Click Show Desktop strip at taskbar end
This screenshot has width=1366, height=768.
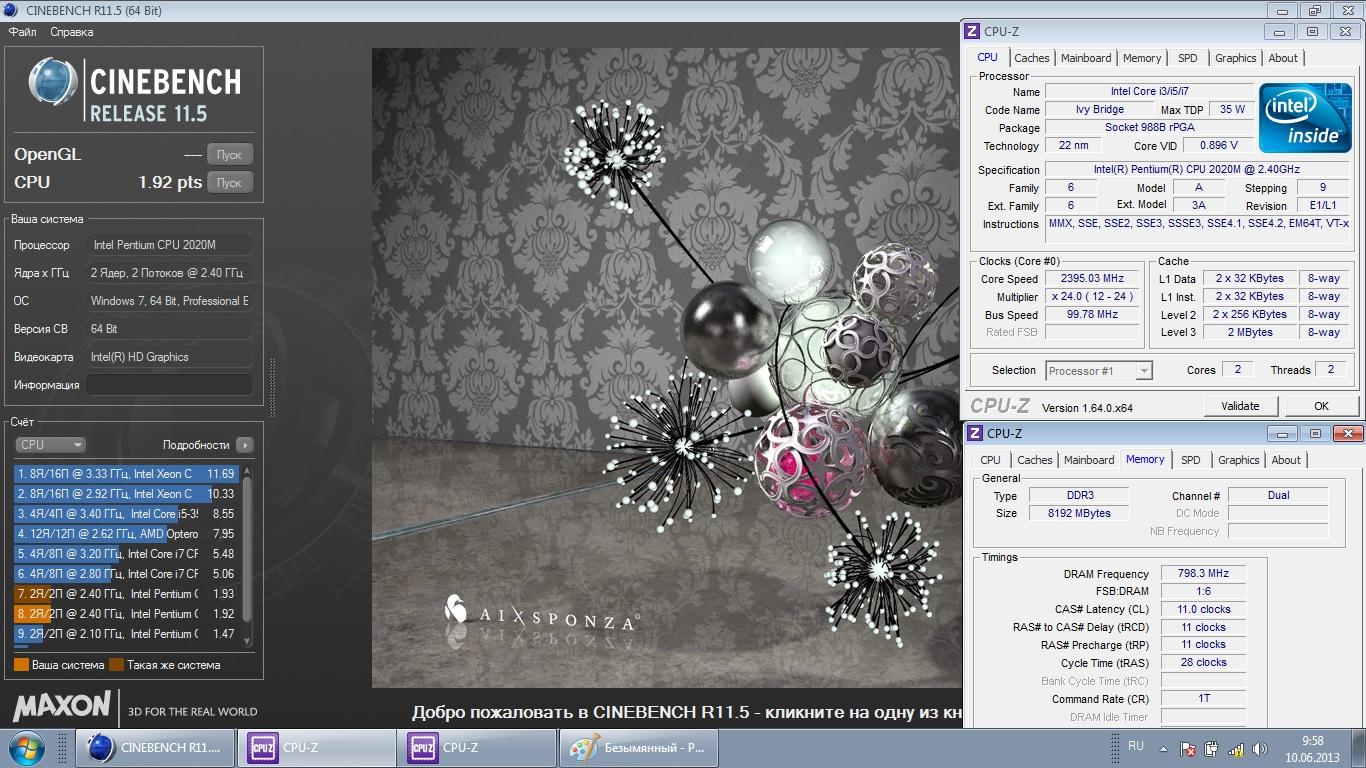click(x=1359, y=748)
